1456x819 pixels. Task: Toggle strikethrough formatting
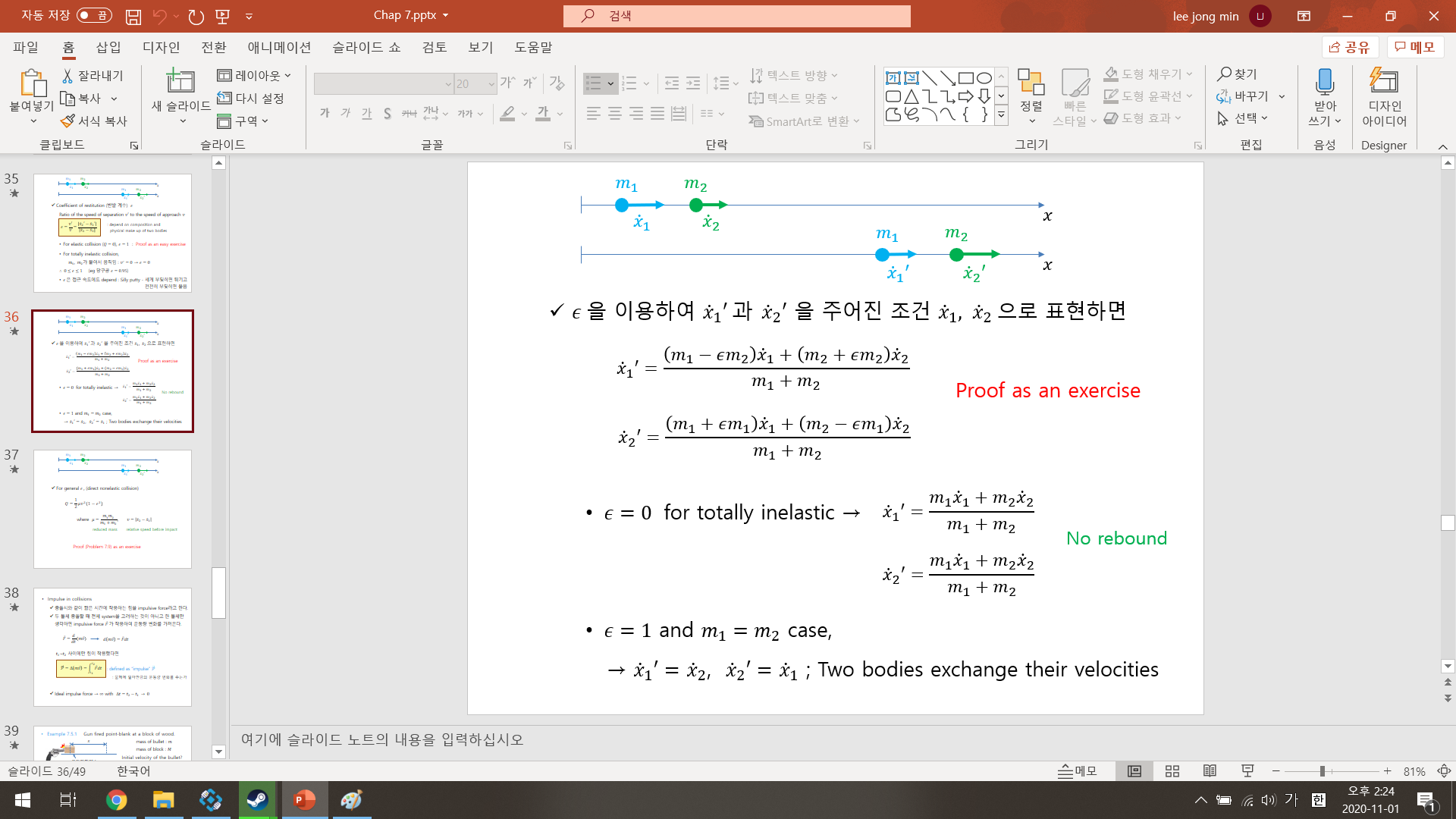click(409, 113)
